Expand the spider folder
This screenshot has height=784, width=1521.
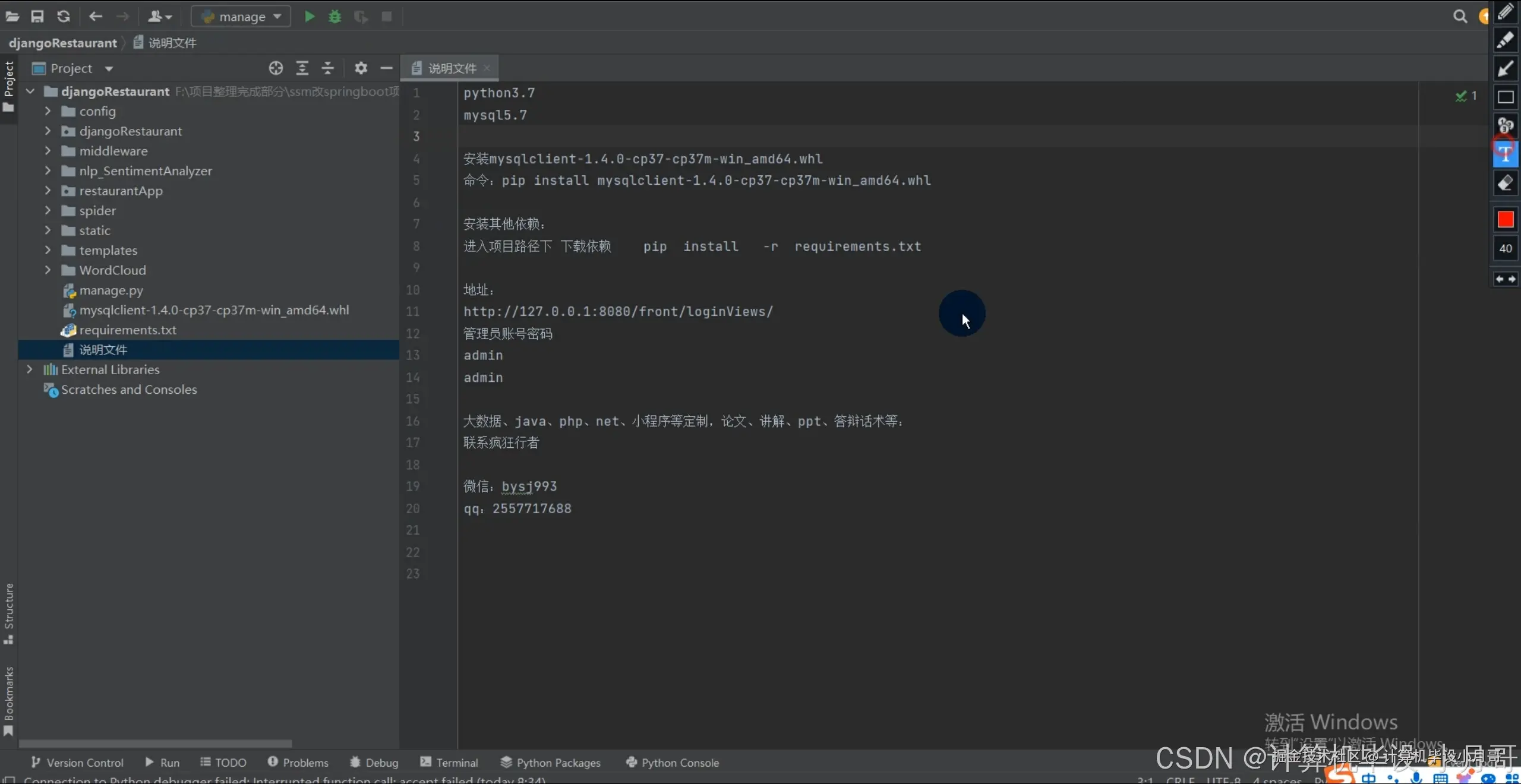48,211
